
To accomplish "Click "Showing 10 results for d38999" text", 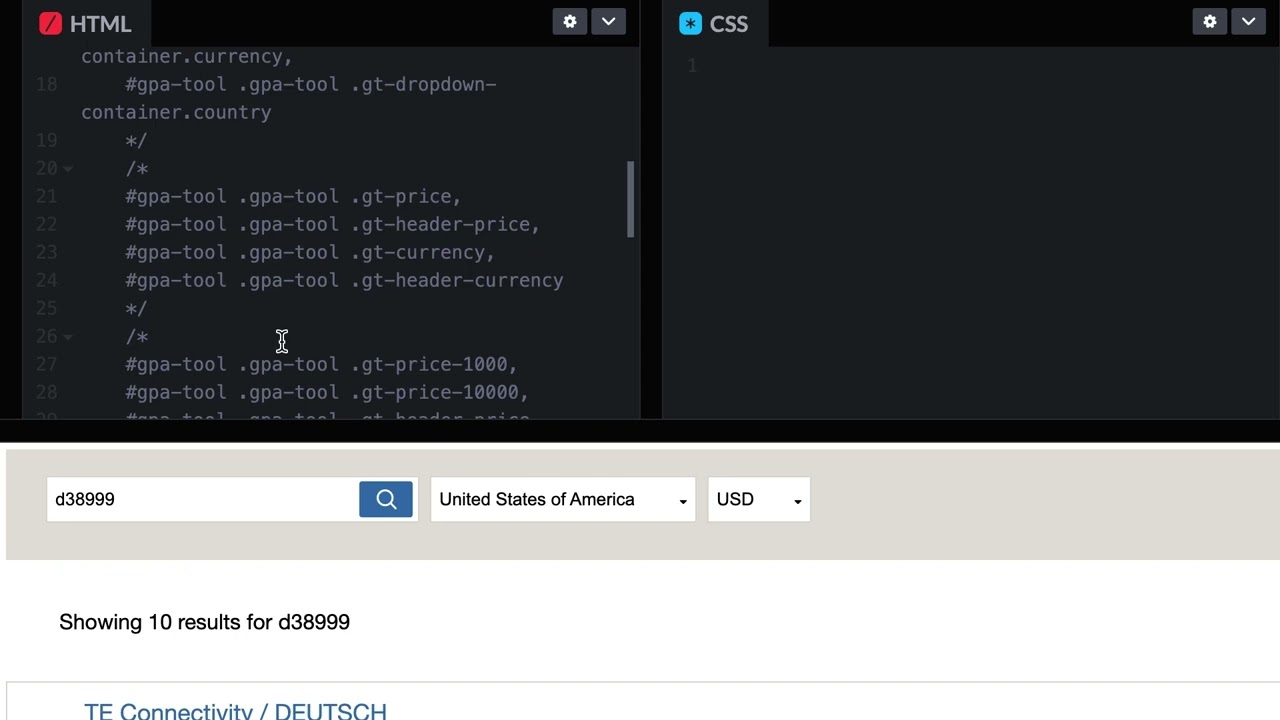I will (x=204, y=622).
